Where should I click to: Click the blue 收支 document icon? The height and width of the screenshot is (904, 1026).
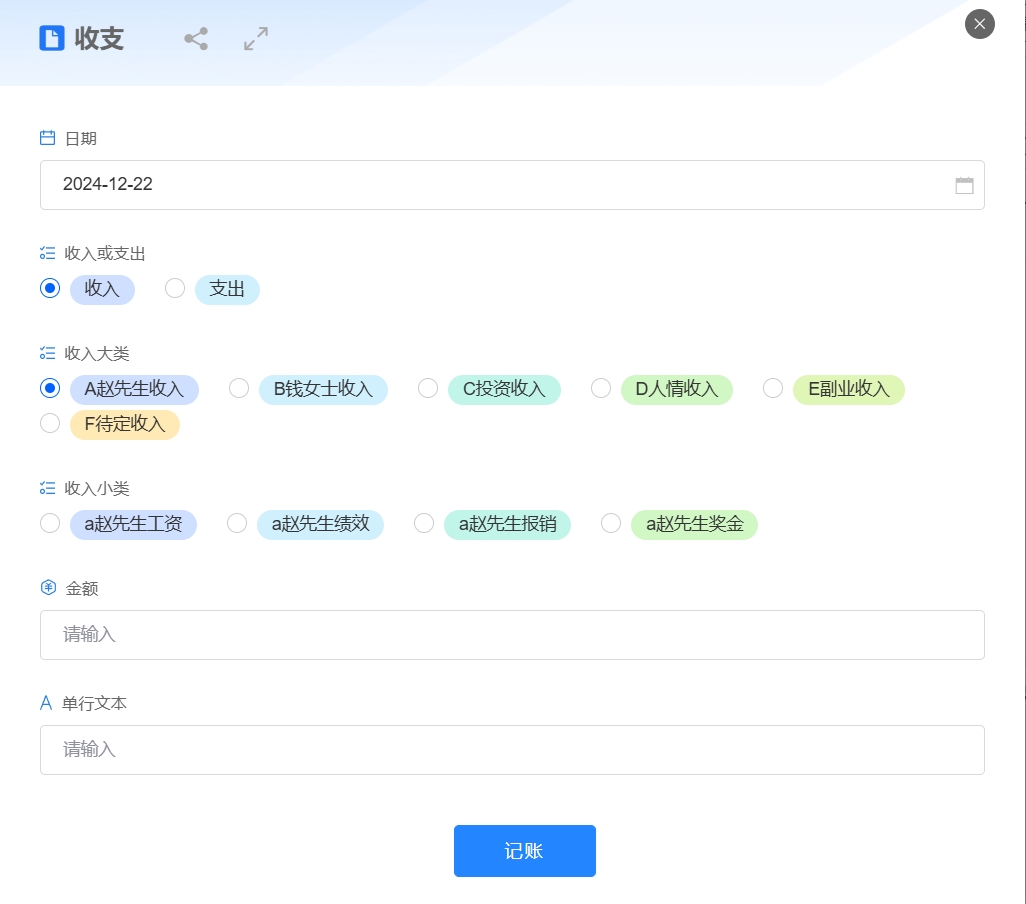[x=51, y=38]
